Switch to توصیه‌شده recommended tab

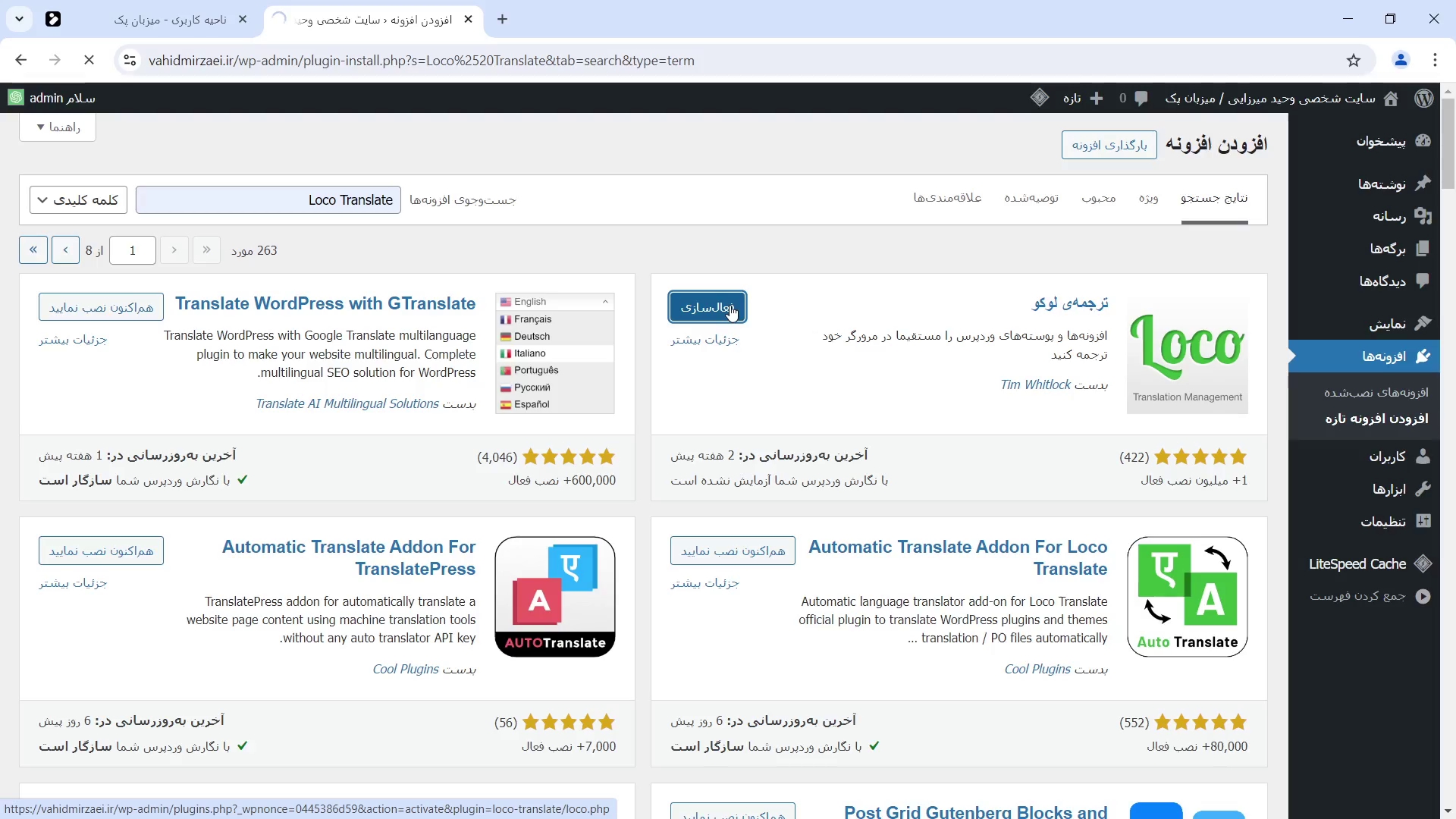pos(1031,197)
